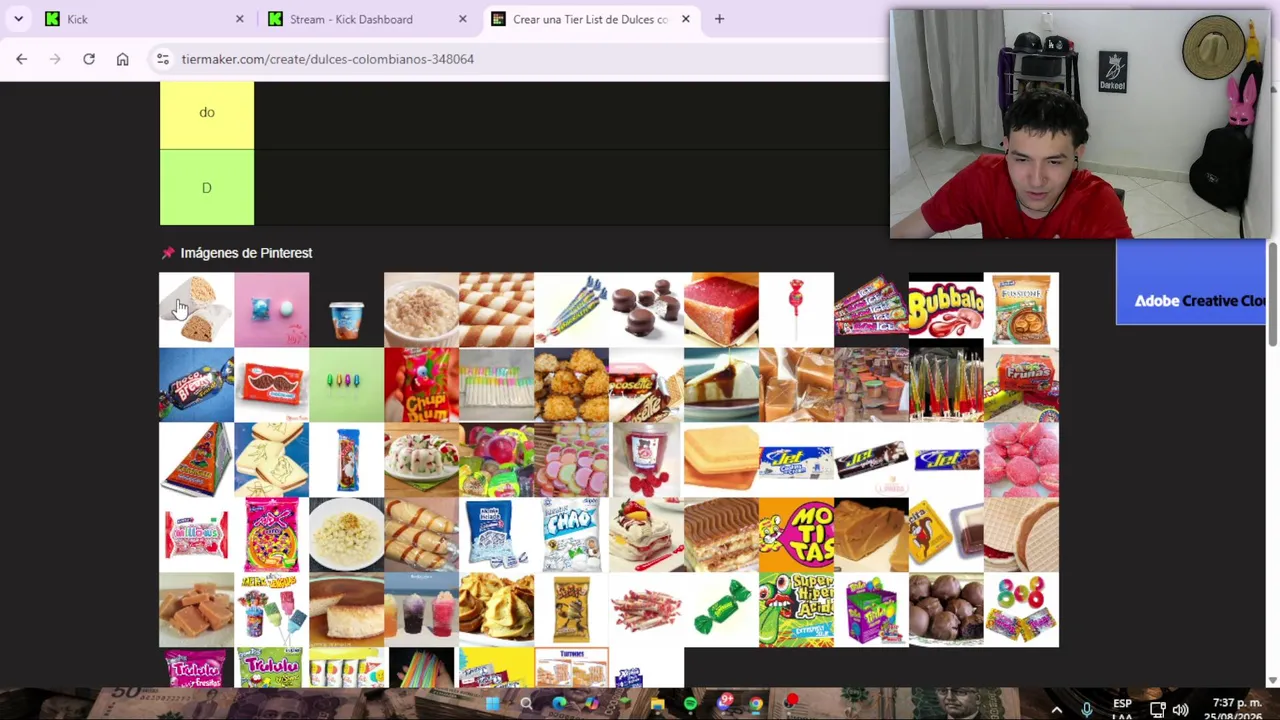1280x720 pixels.
Task: Select the triangular pyramid candy image
Action: [196, 460]
